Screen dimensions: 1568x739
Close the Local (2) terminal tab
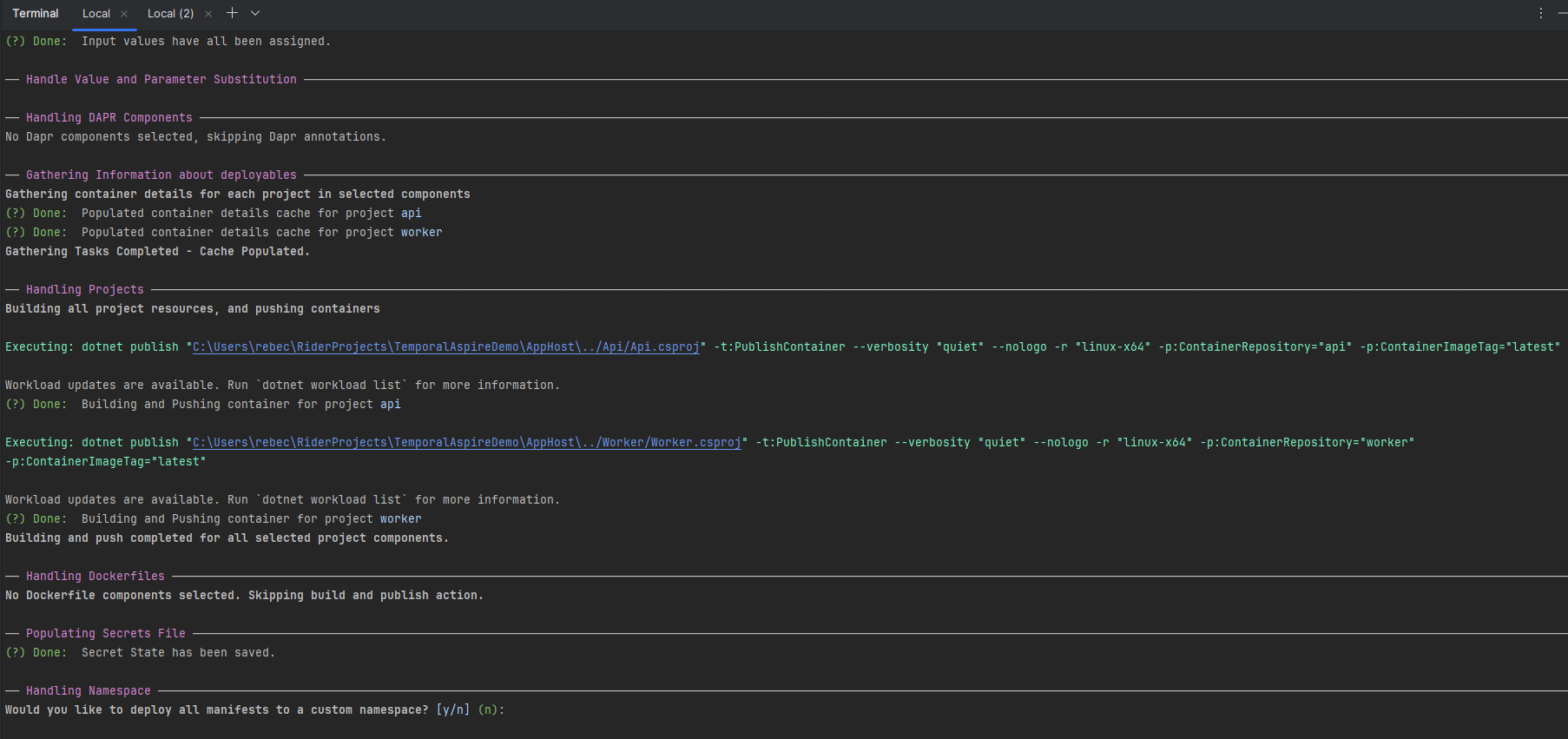coord(208,14)
